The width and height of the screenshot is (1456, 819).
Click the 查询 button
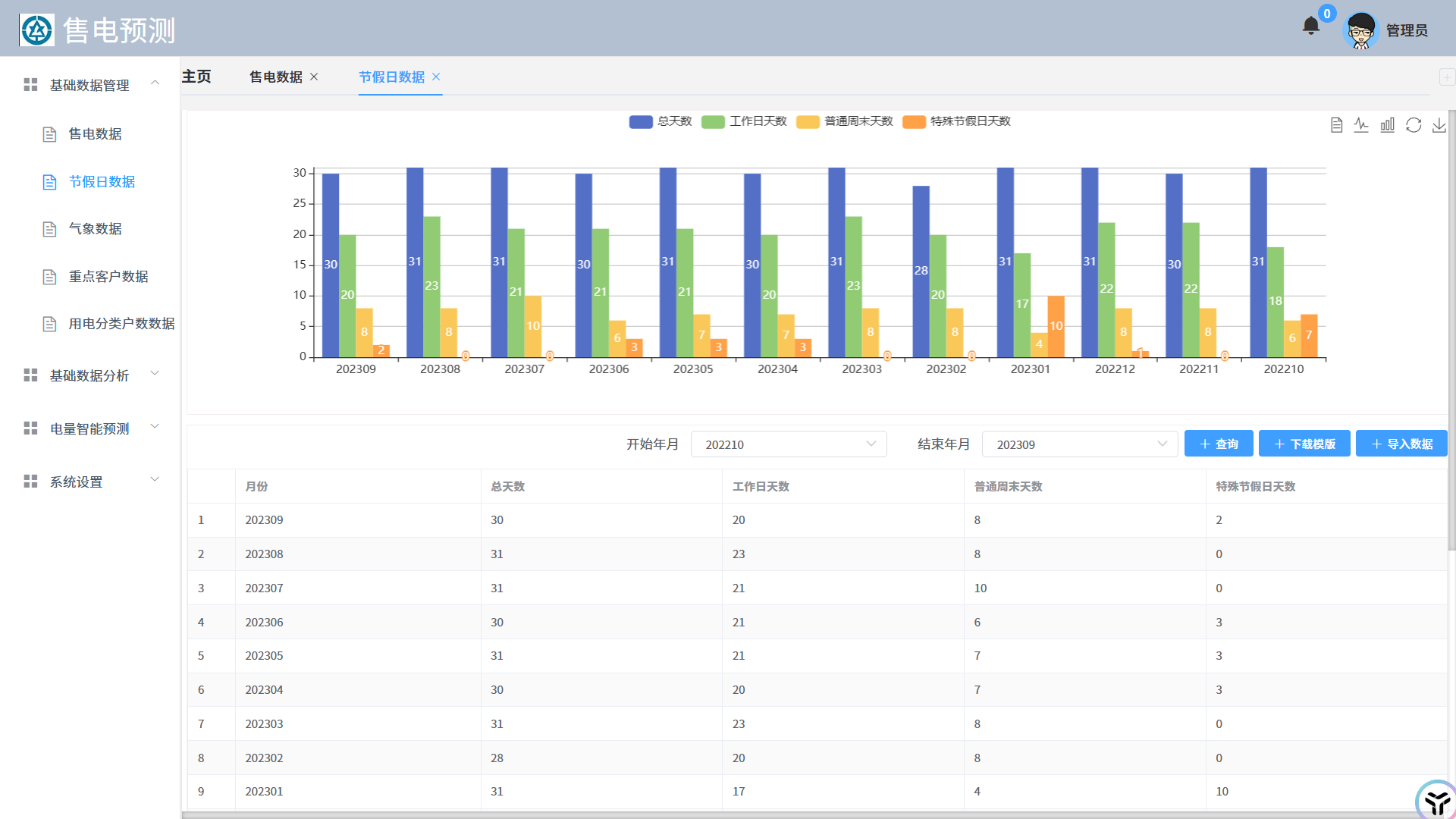tap(1218, 444)
